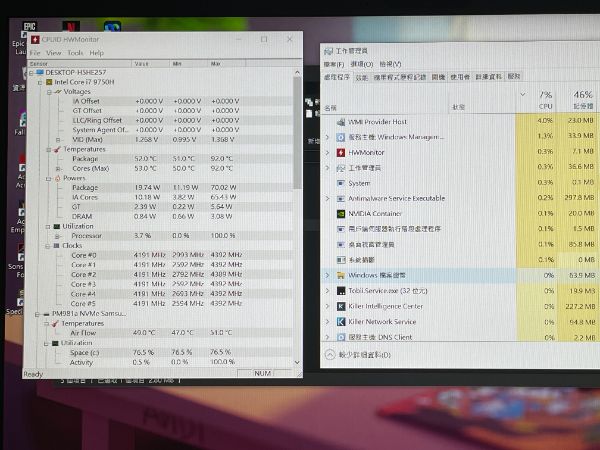Collapse the DESKTOP-HSHE257 tree node
Screen dimensions: 600x450
tap(31, 73)
